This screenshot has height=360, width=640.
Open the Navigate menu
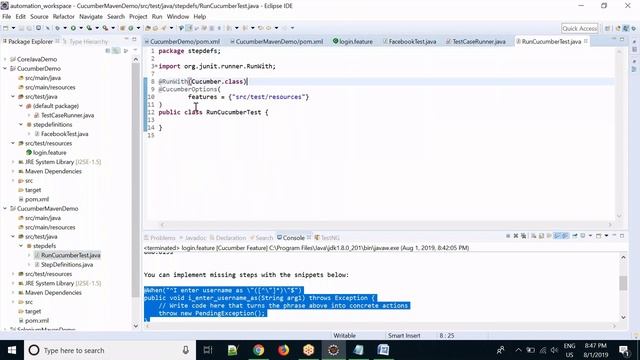click(91, 16)
